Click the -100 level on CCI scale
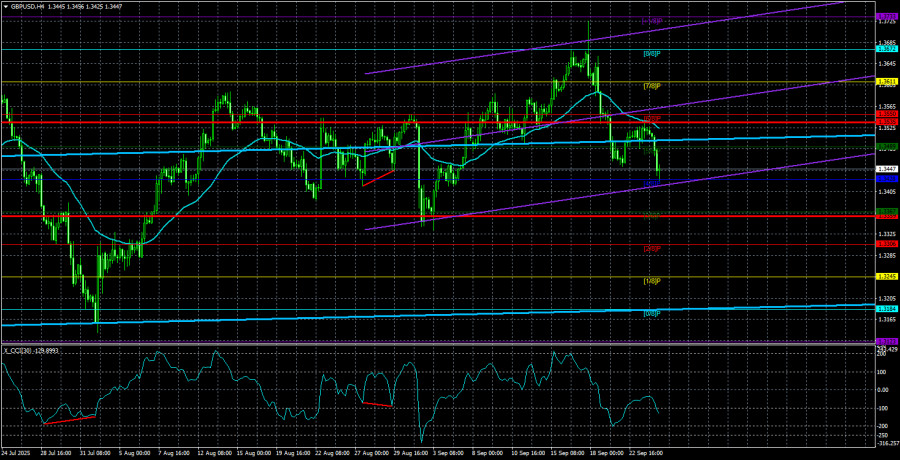 (x=884, y=408)
